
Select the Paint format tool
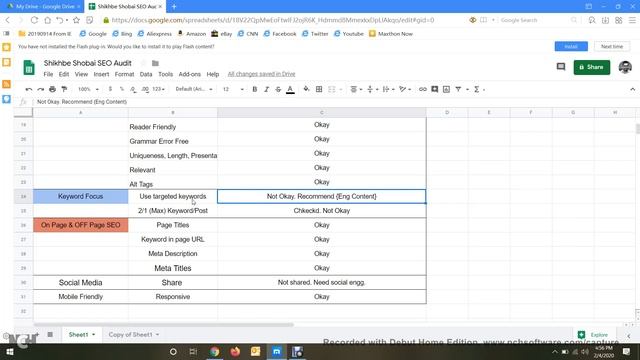tap(64, 89)
